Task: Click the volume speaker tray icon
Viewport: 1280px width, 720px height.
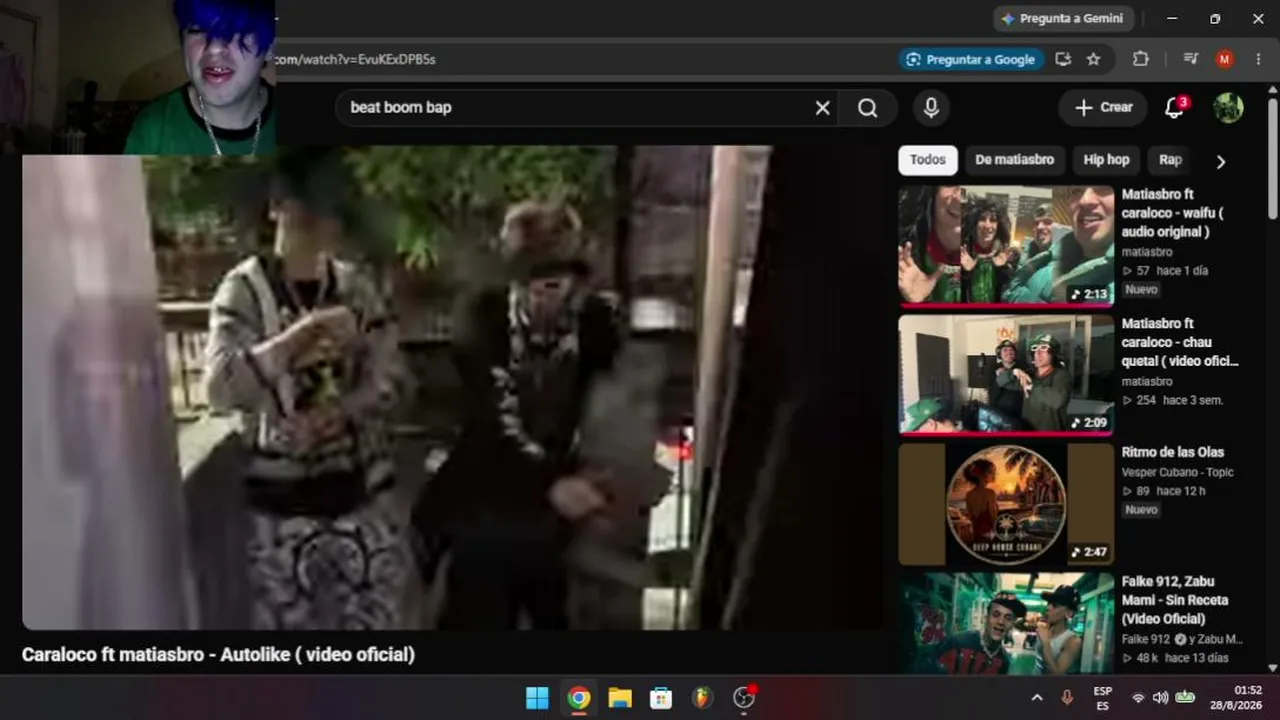Action: tap(1160, 698)
